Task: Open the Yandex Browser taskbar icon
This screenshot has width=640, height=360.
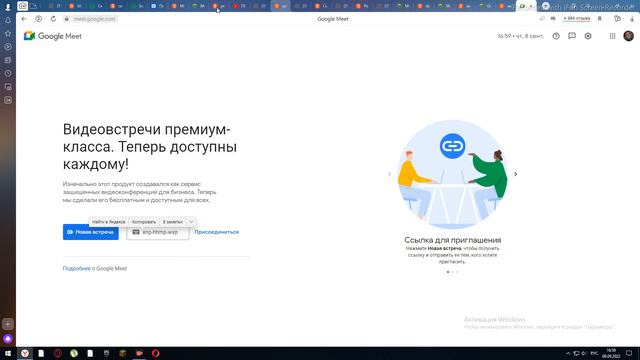Action: coord(25,353)
